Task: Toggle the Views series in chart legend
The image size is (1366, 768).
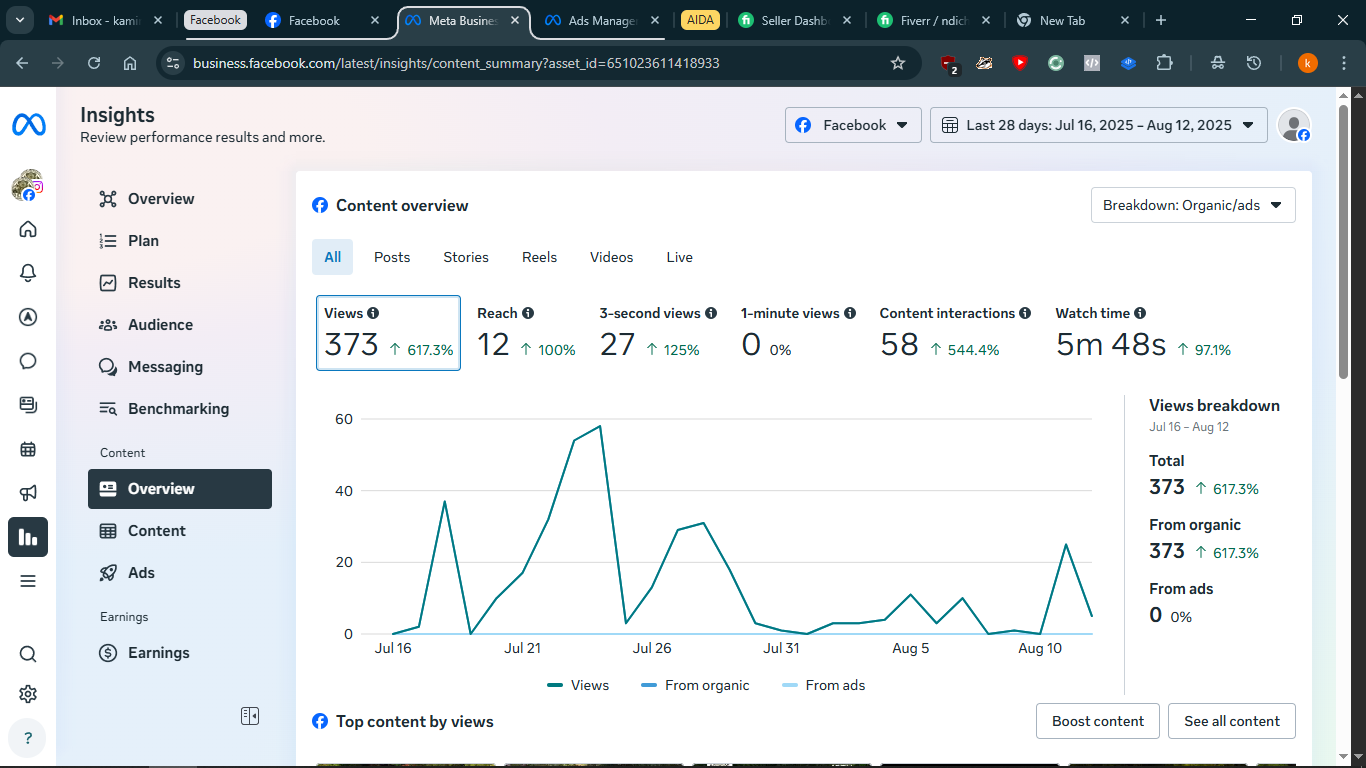Action: tap(578, 685)
